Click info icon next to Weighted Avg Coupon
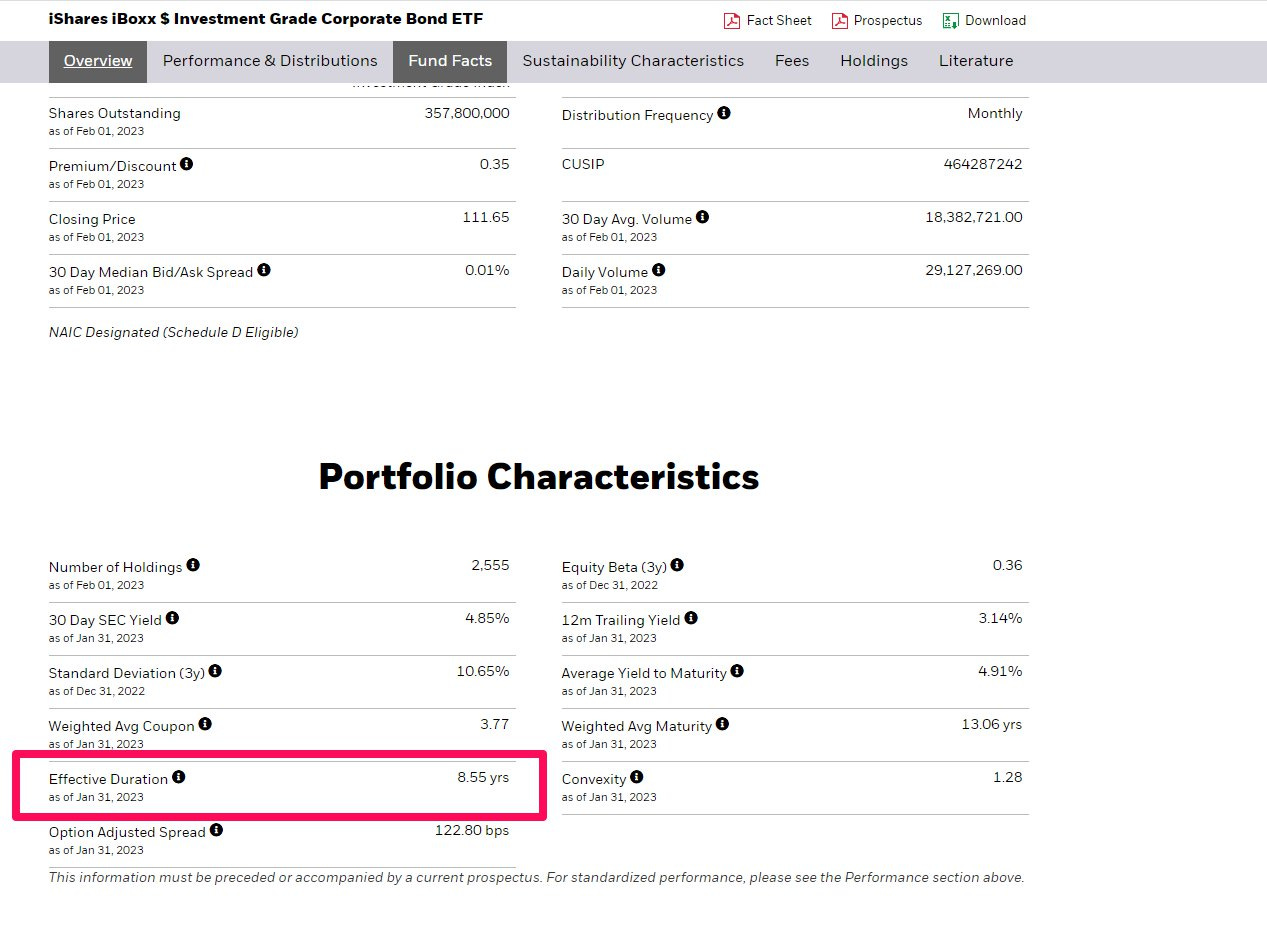1267x936 pixels. (x=205, y=724)
